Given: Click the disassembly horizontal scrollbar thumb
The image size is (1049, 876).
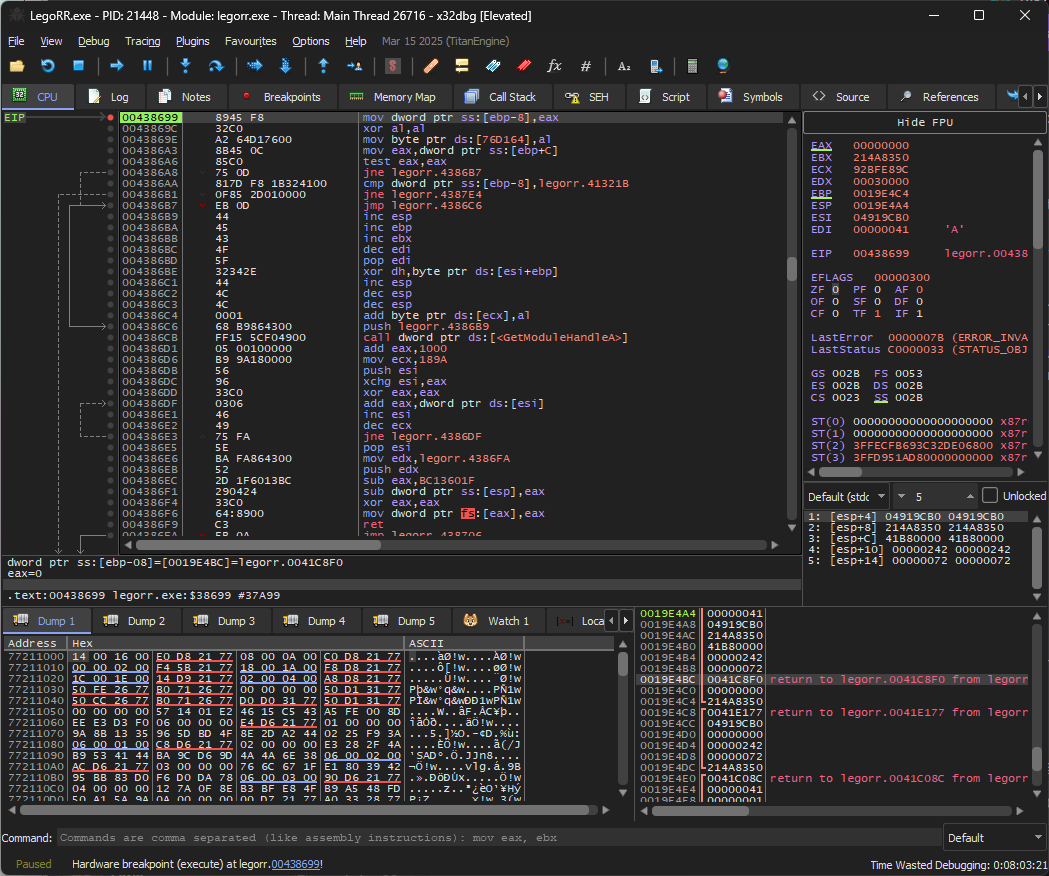Looking at the screenshot, I should click(x=257, y=545).
